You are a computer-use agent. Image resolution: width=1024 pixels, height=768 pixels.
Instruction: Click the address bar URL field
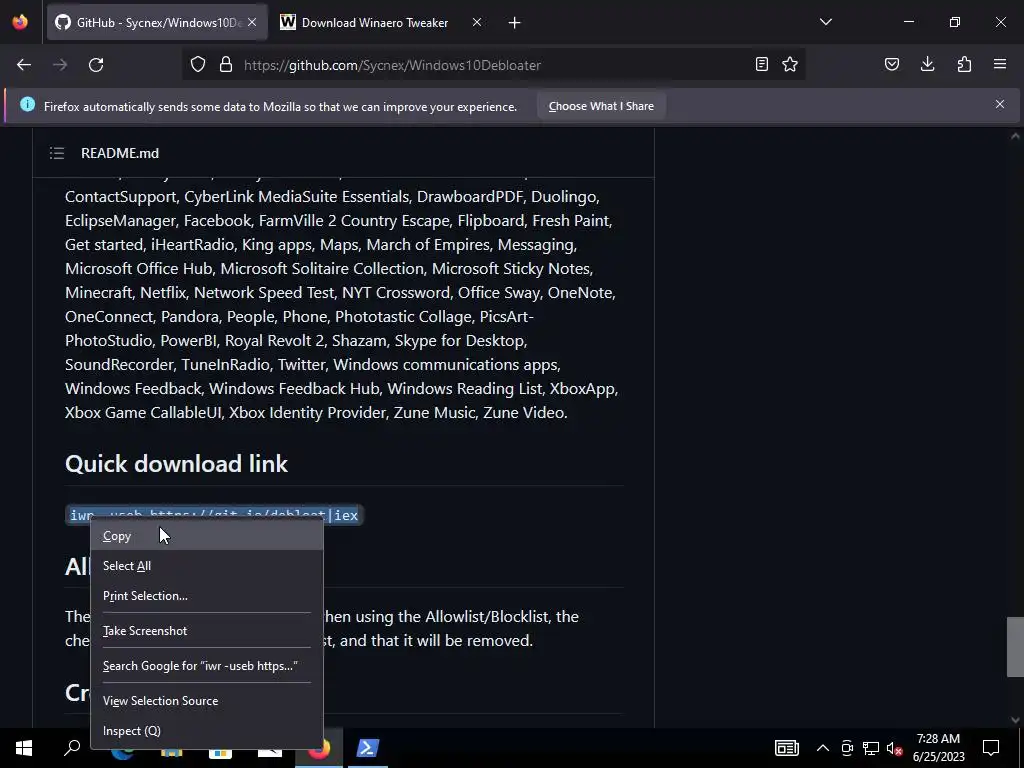coord(493,65)
